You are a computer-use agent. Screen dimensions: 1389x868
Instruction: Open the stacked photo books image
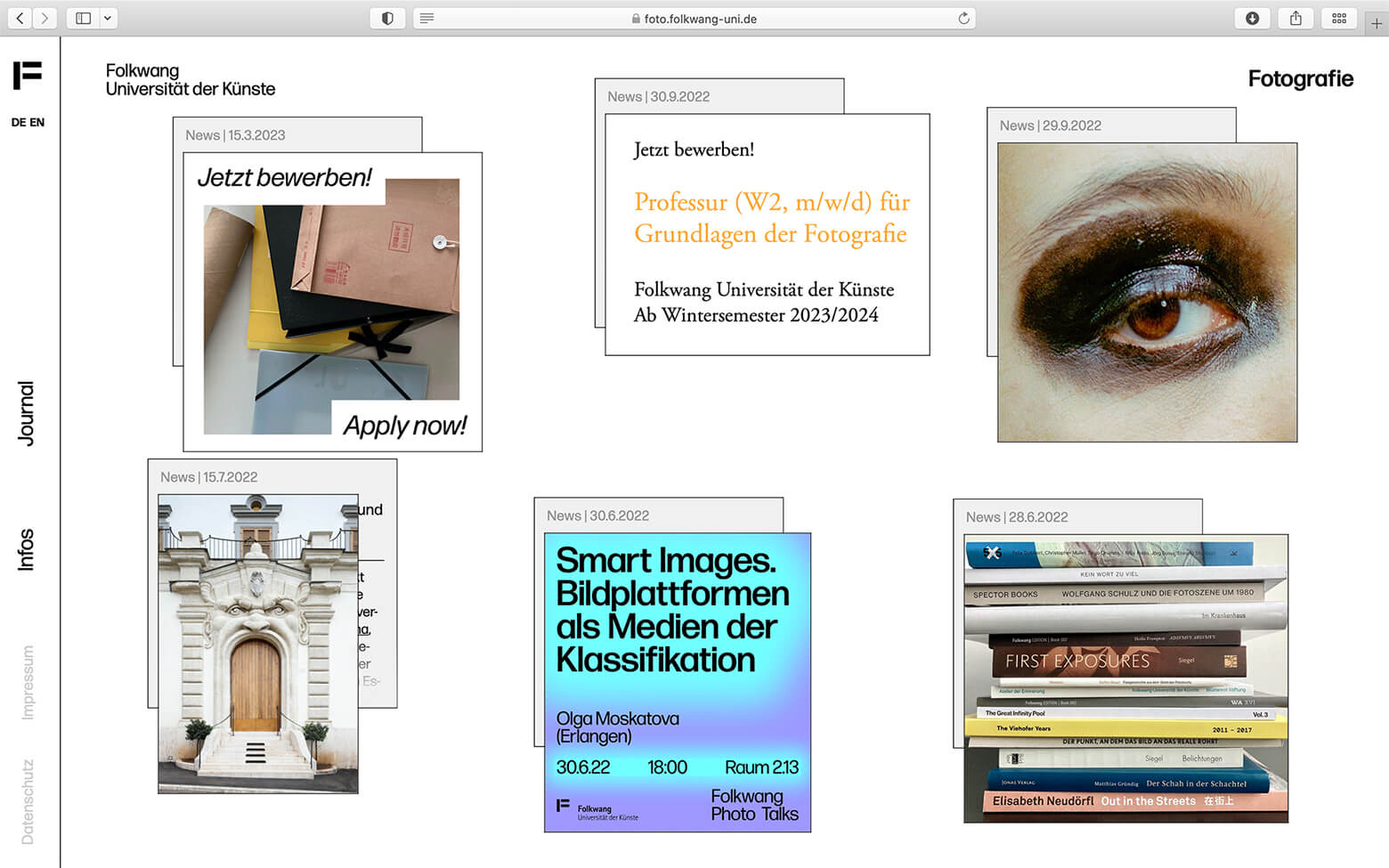pyautogui.click(x=1126, y=678)
